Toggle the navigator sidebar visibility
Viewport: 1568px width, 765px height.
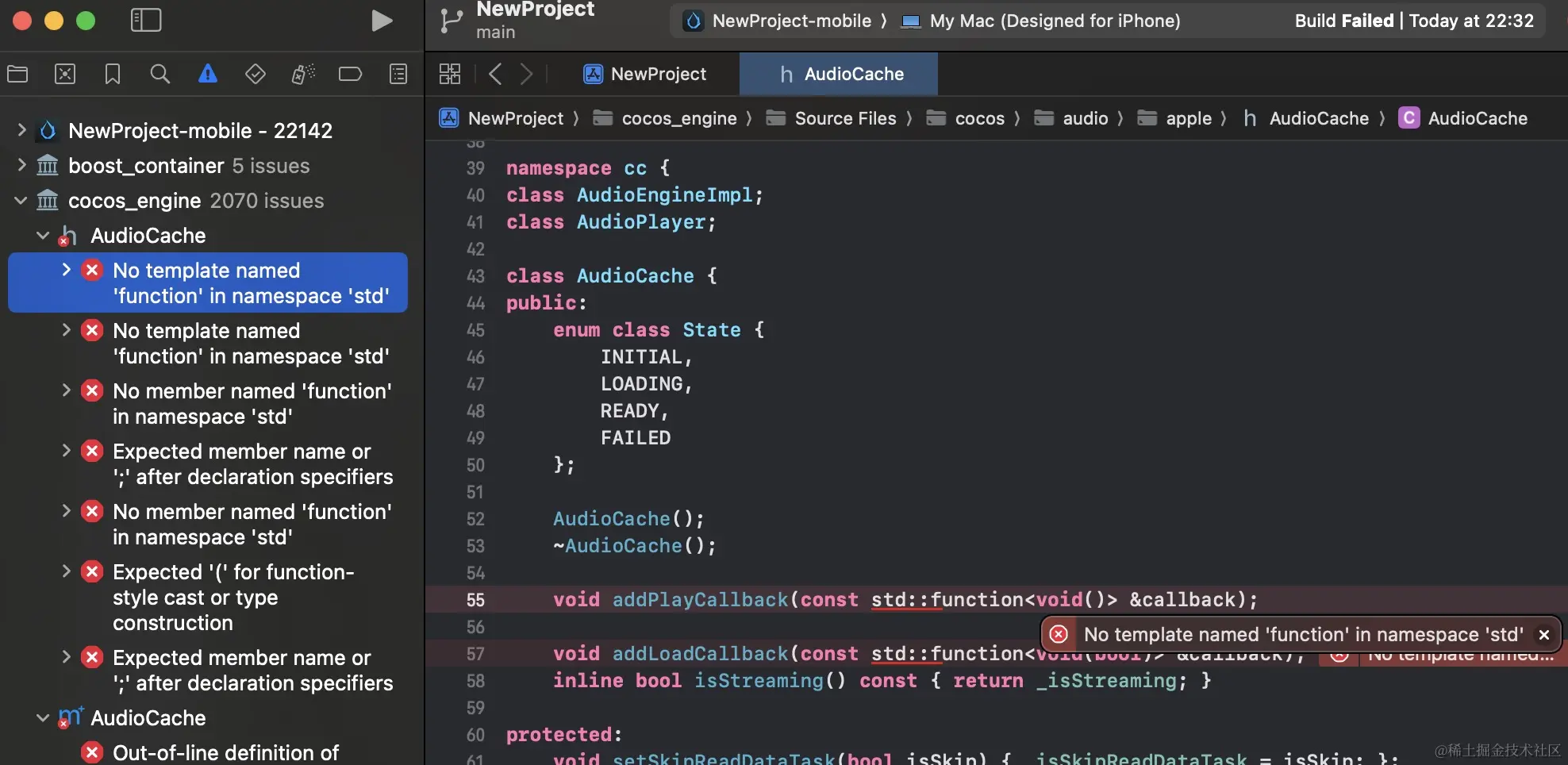pos(146,21)
